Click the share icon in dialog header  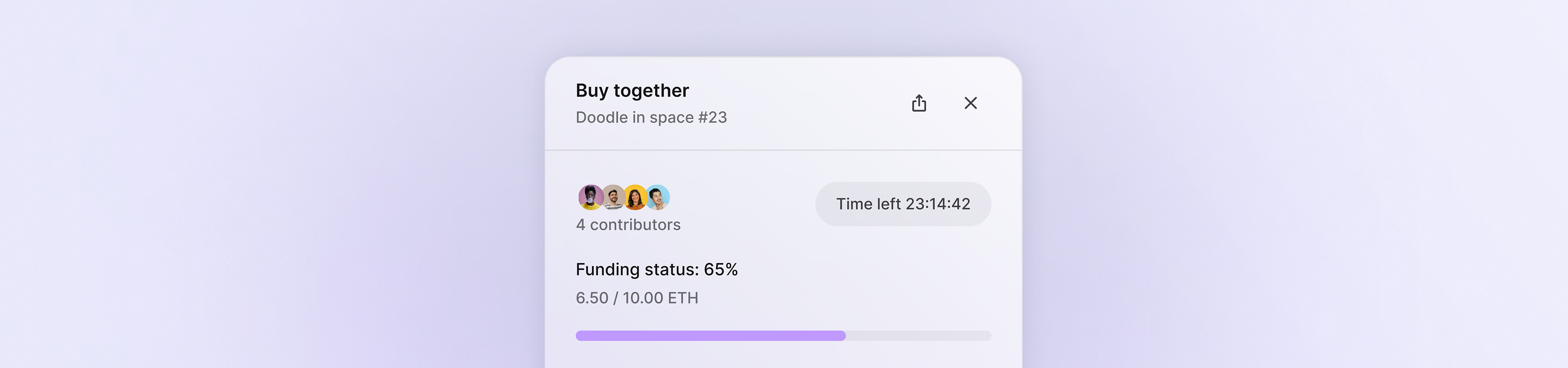(919, 103)
